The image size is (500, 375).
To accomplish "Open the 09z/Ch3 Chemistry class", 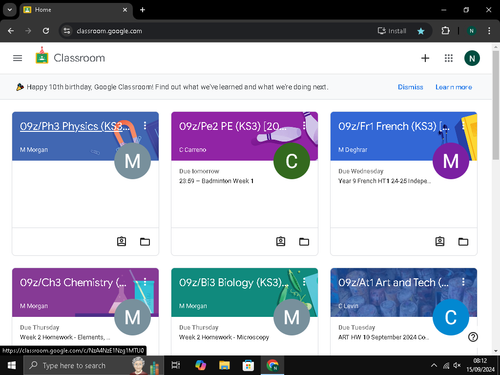I will [x=73, y=283].
